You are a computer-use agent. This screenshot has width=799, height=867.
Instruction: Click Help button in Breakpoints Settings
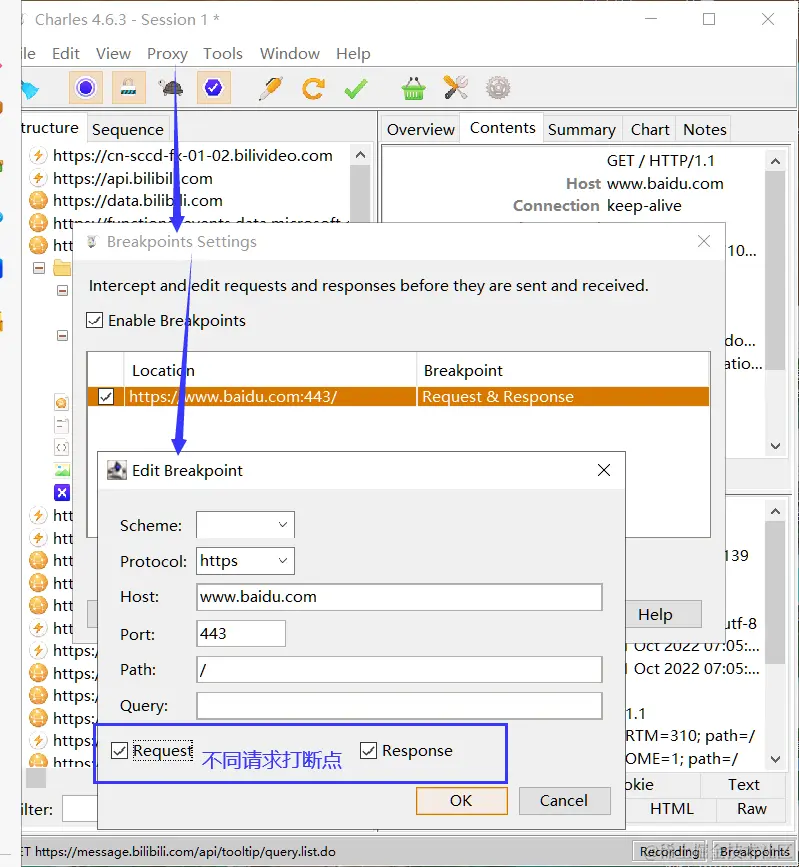pos(655,614)
